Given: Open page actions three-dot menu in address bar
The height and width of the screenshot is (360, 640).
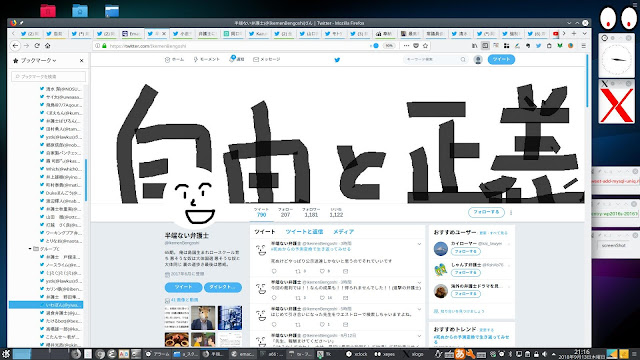Looking at the screenshot, I should click(406, 46).
